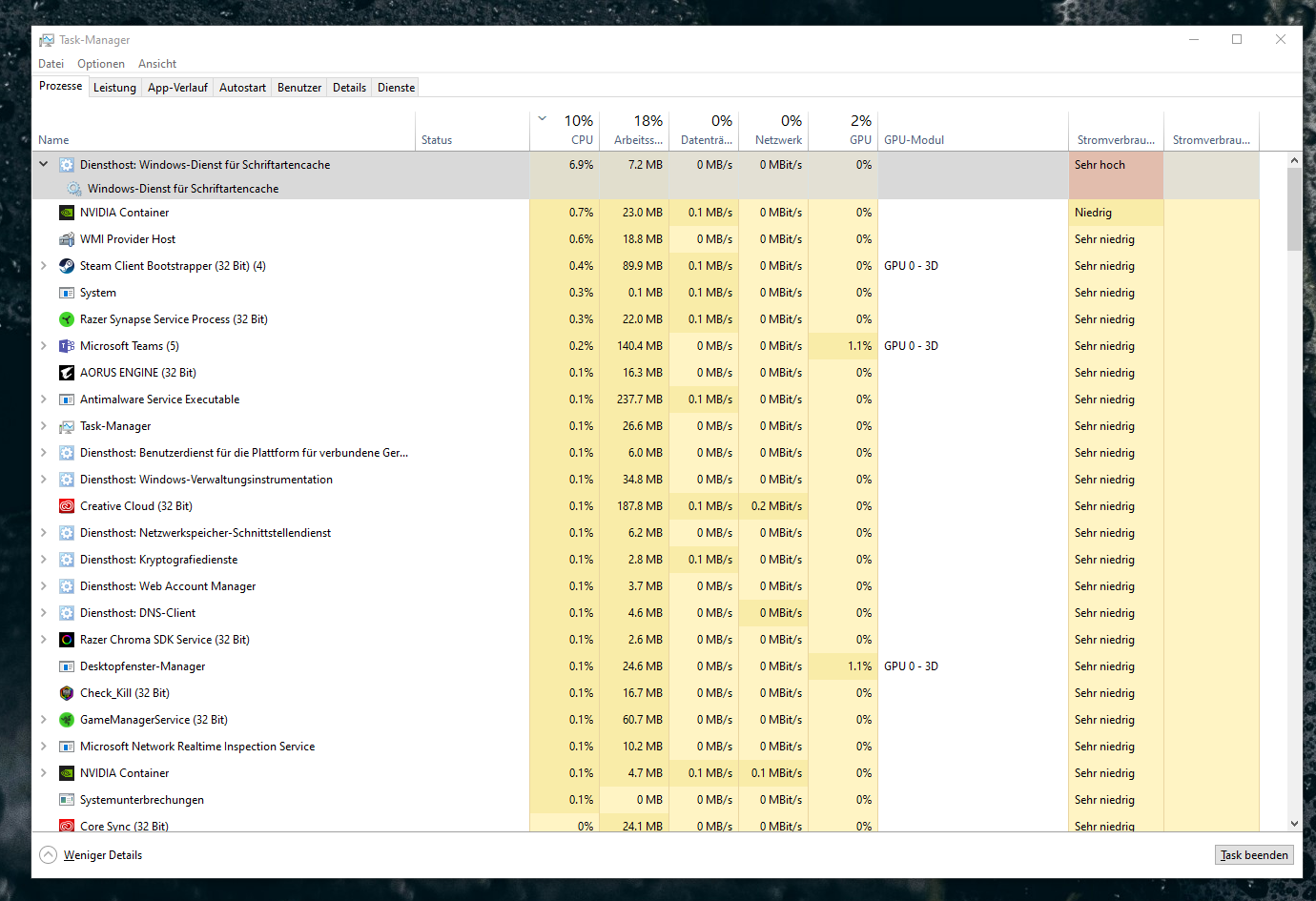Click the Task-Manager process row icon
The width and height of the screenshot is (1316, 901).
point(67,426)
